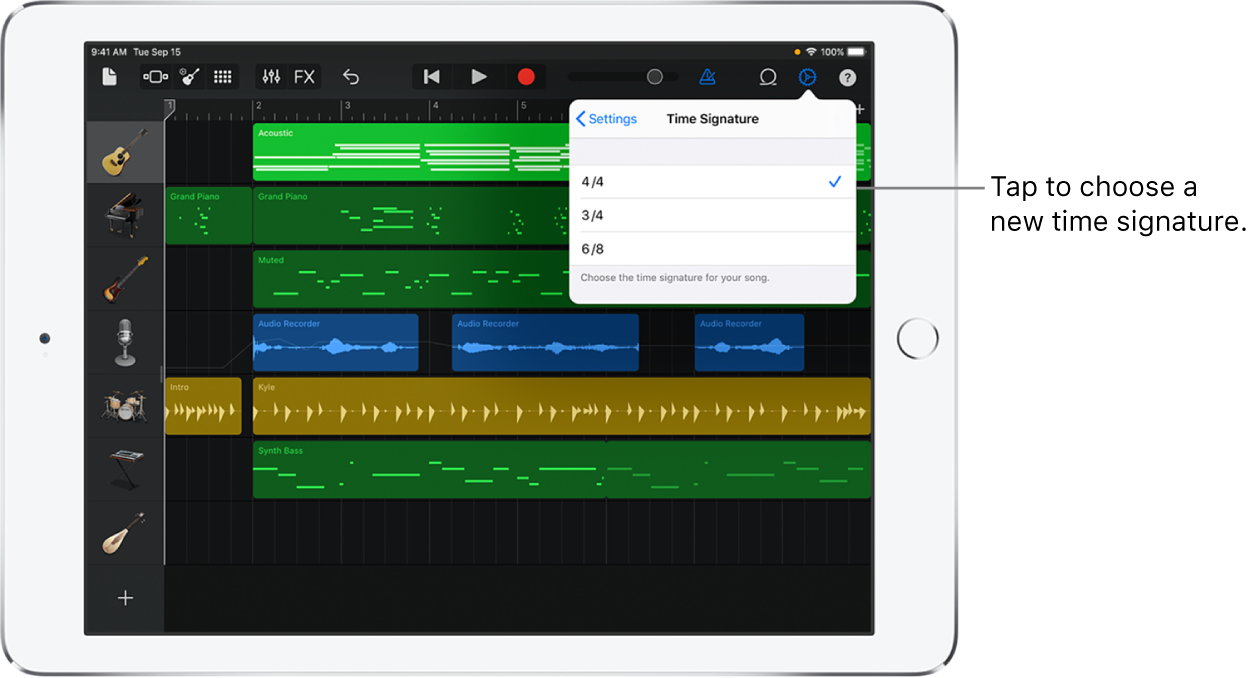Open the Loop Browser icon
The image size is (1253, 678).
(x=768, y=76)
